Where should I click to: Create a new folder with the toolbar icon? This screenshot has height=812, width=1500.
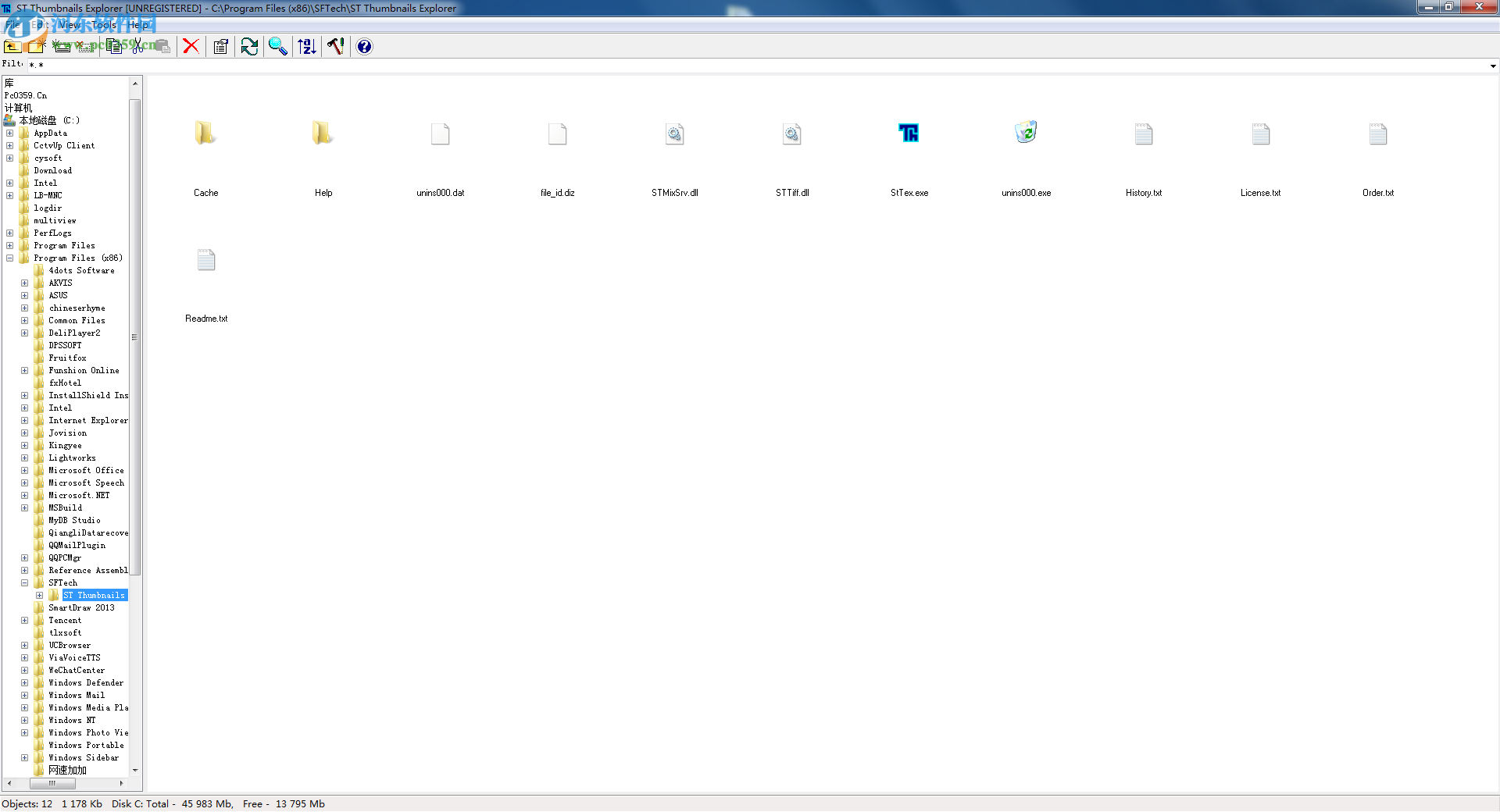click(37, 47)
